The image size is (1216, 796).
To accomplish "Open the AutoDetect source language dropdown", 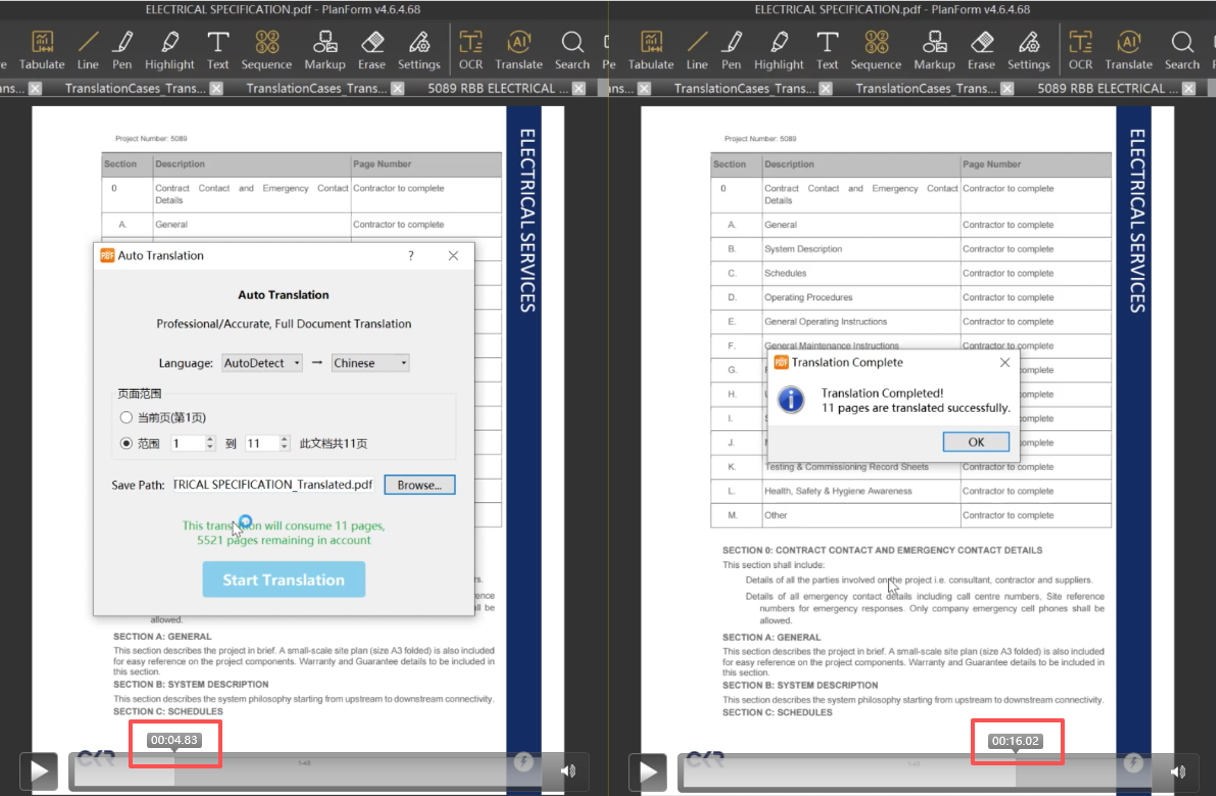I will pos(262,363).
